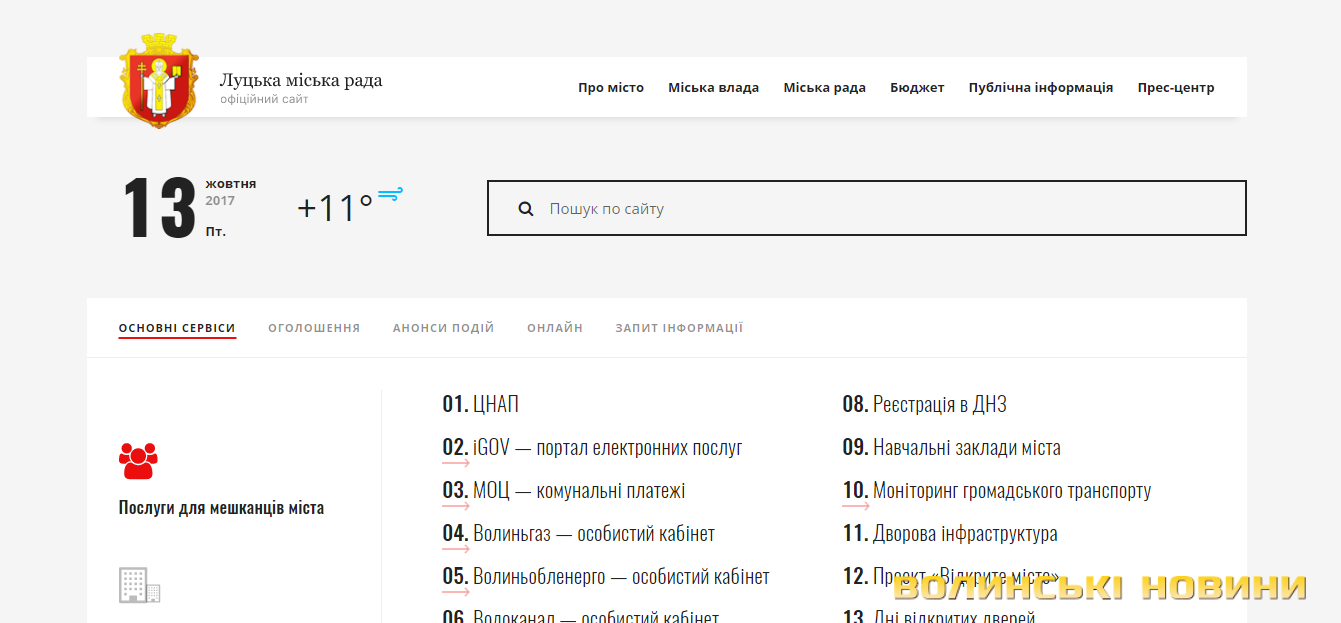This screenshot has width=1341, height=623.
Task: Go to the 'Бюджет' section
Action: 917,88
